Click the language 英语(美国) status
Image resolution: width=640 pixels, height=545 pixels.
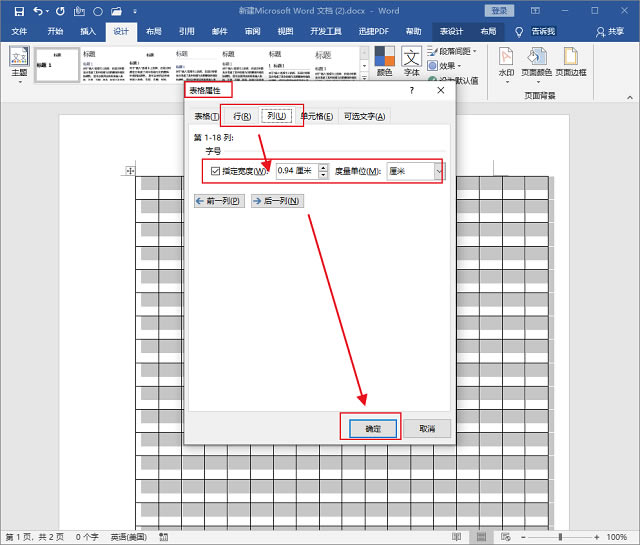pyautogui.click(x=129, y=537)
